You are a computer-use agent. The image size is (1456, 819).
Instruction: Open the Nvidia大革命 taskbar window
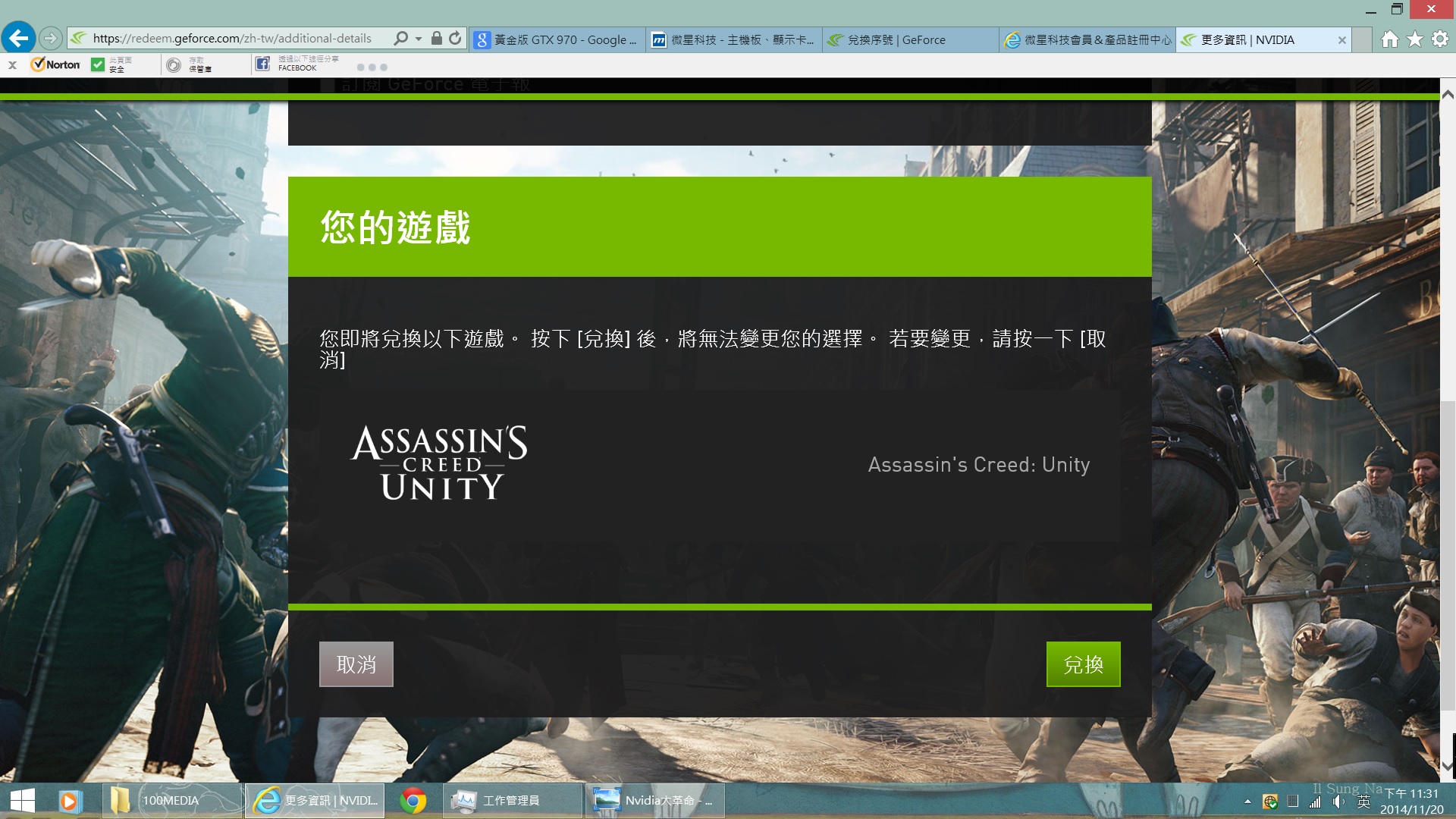tap(654, 801)
